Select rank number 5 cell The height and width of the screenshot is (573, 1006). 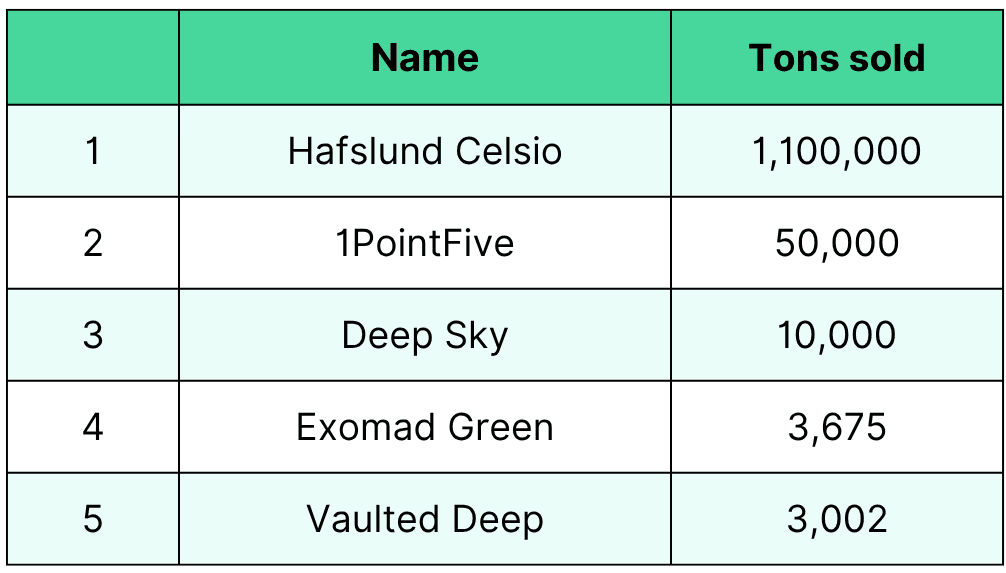pyautogui.click(x=93, y=519)
